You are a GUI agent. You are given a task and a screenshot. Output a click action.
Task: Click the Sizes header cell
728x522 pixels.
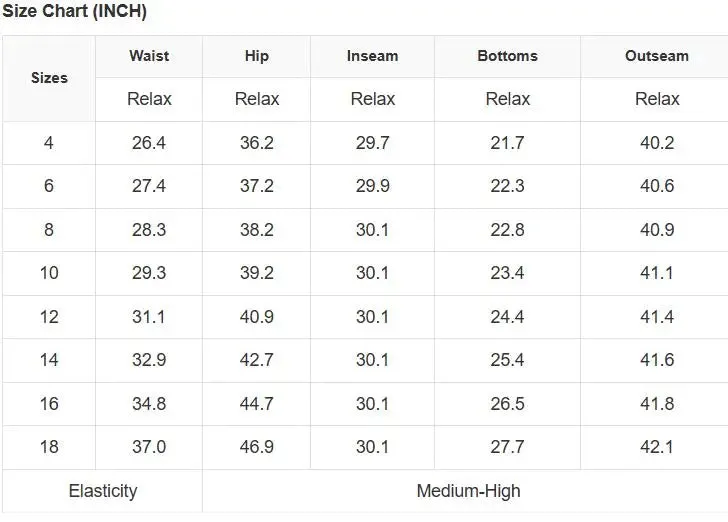click(x=49, y=78)
